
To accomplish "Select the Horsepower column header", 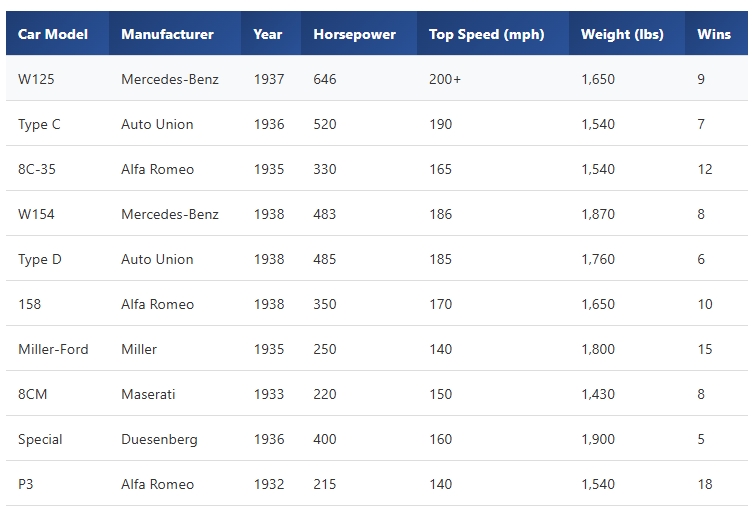I will tap(359, 34).
